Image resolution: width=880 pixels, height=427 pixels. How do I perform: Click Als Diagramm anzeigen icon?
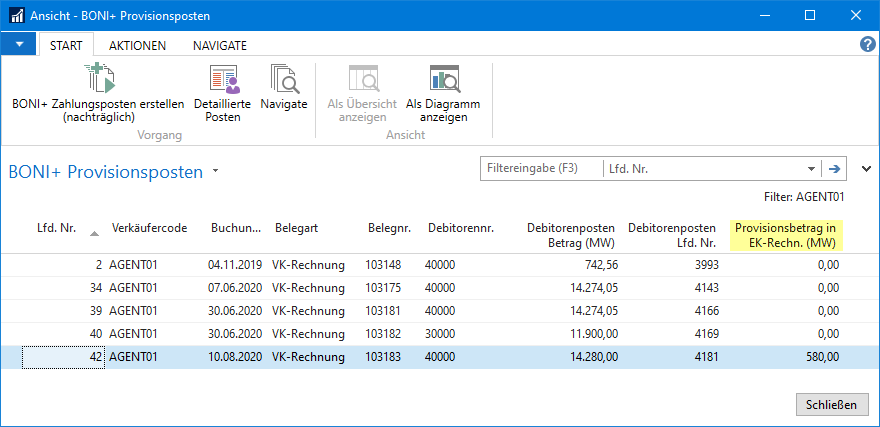pyautogui.click(x=443, y=80)
